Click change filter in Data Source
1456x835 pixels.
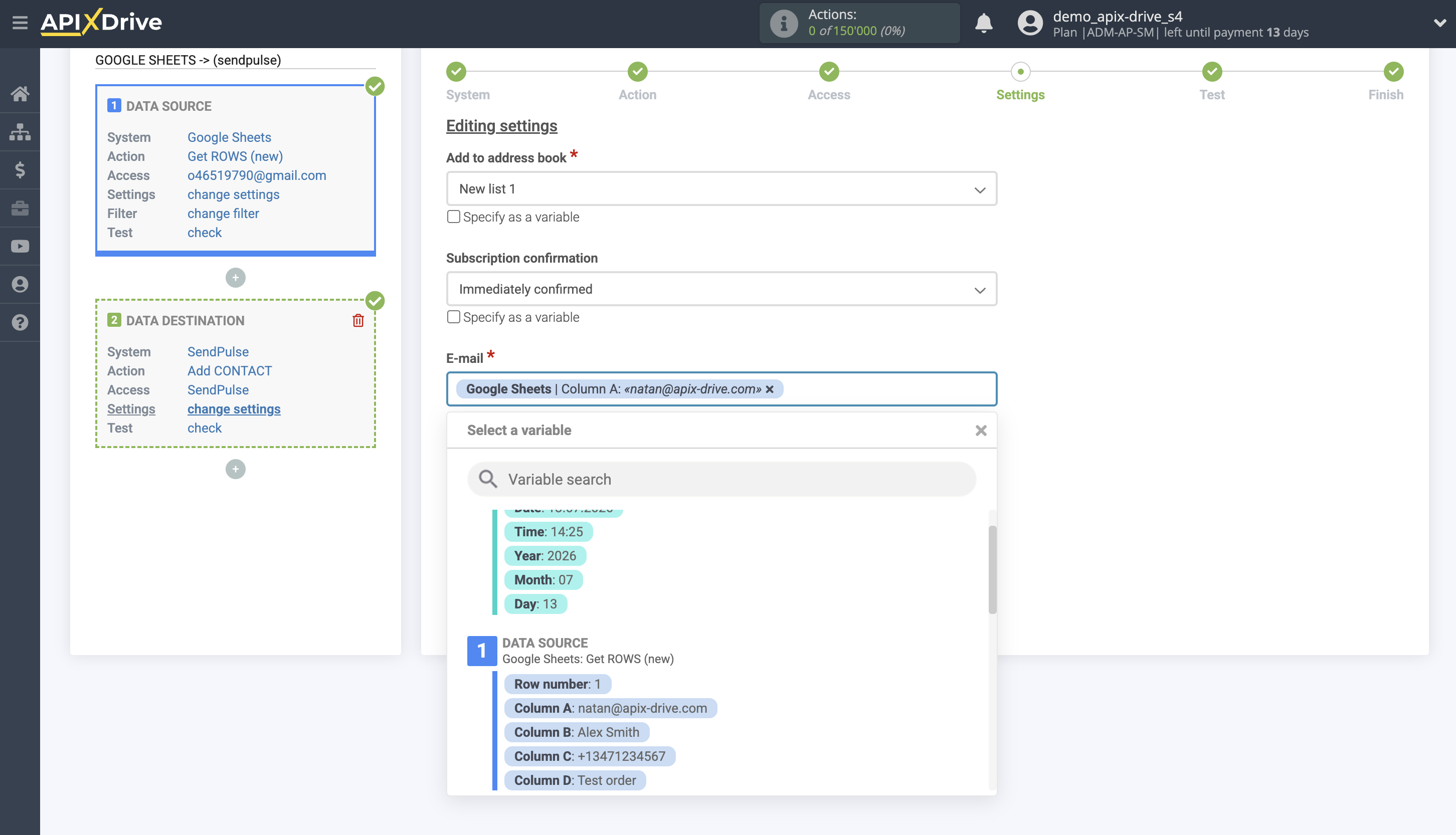(x=223, y=214)
